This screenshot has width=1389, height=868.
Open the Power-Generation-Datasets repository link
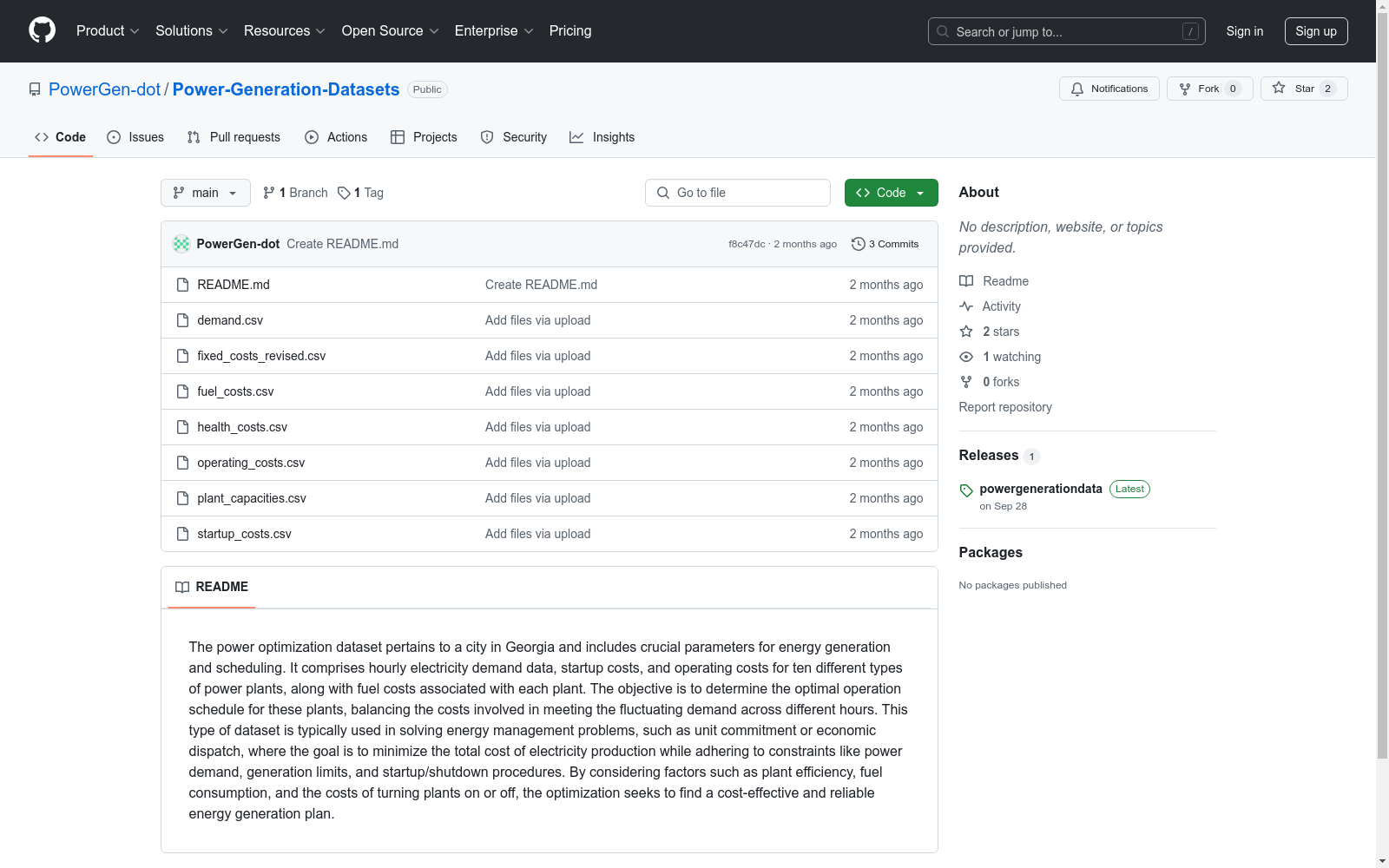point(286,89)
